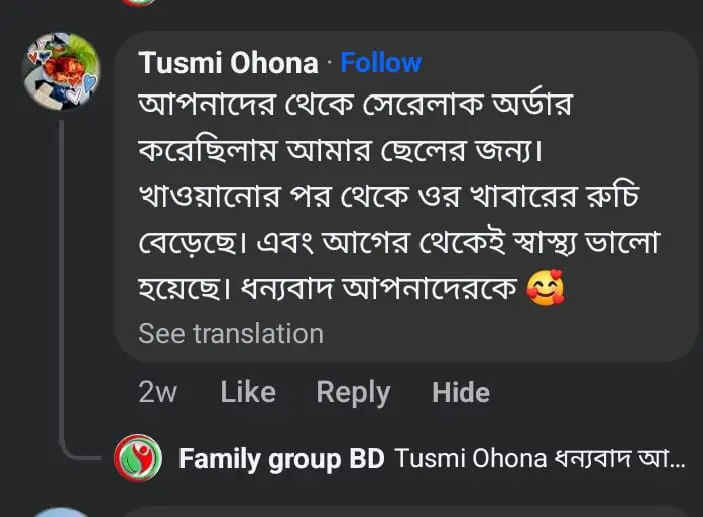Click the Bengali comment text bubble
Image resolution: width=703 pixels, height=517 pixels.
click(x=400, y=200)
